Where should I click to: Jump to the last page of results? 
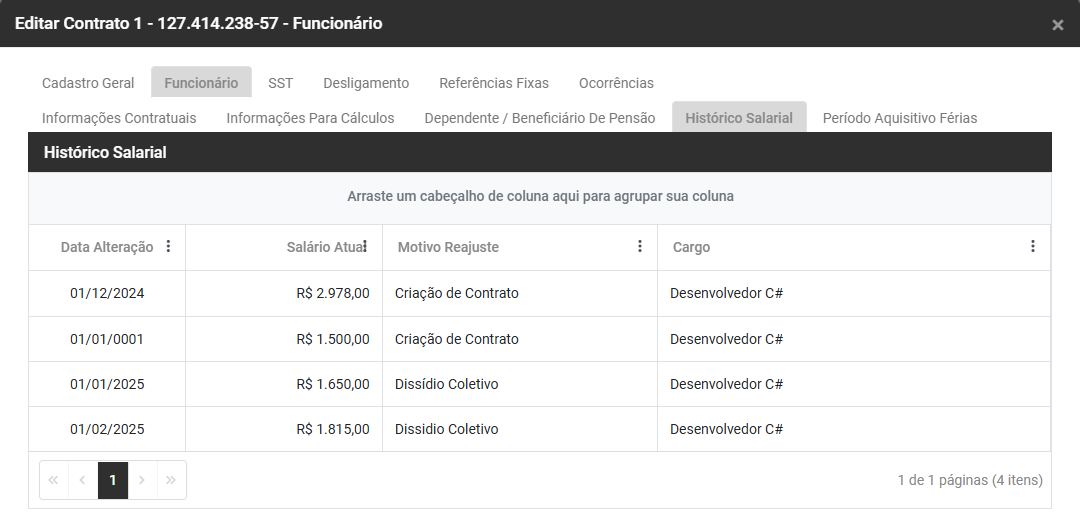tap(171, 480)
